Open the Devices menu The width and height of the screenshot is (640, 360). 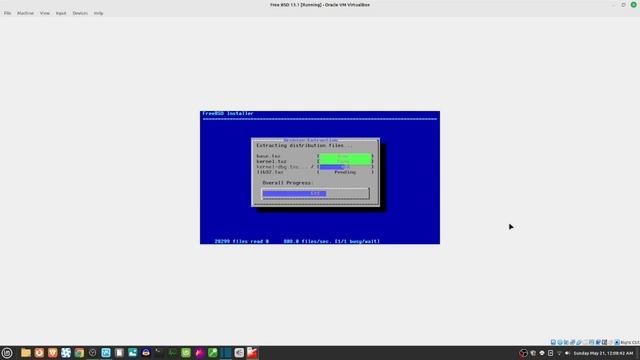coord(80,13)
